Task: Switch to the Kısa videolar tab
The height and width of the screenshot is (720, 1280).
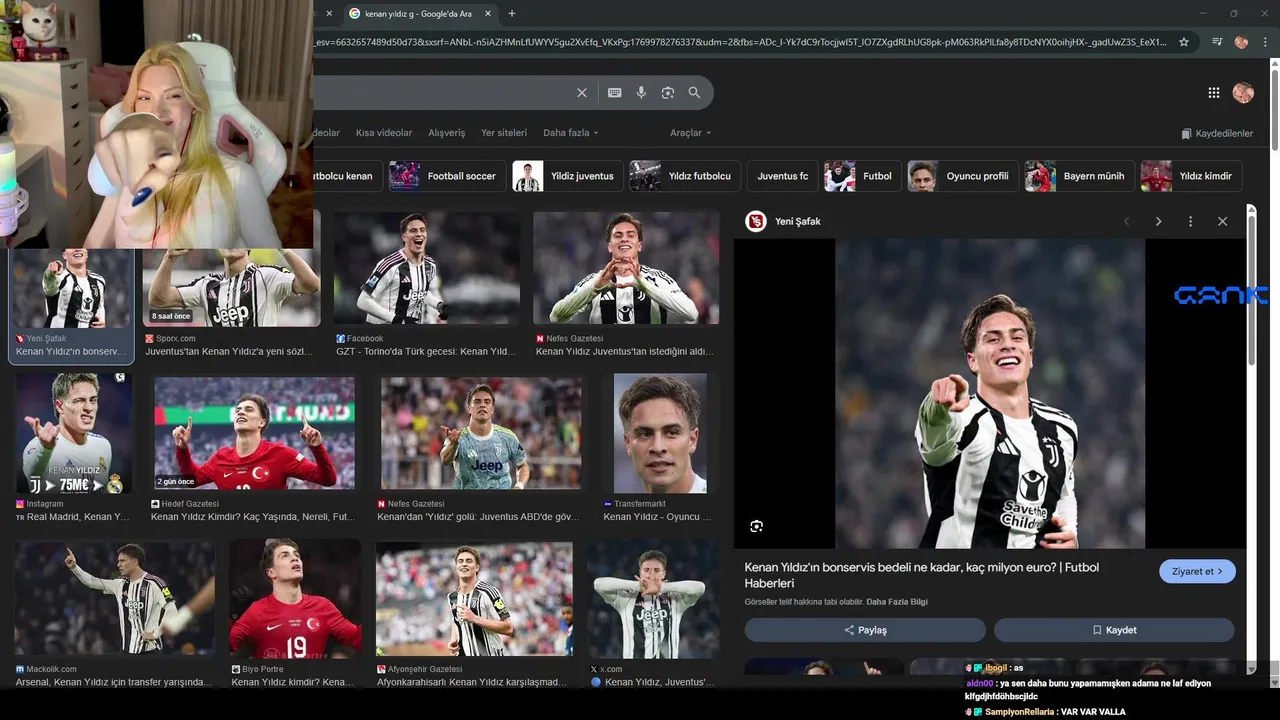Action: tap(384, 133)
